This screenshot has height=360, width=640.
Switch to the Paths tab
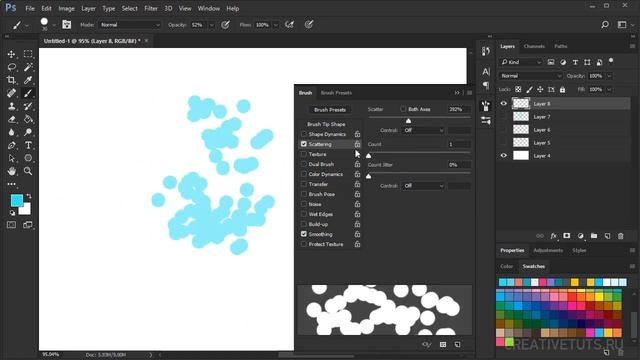[x=560, y=47]
